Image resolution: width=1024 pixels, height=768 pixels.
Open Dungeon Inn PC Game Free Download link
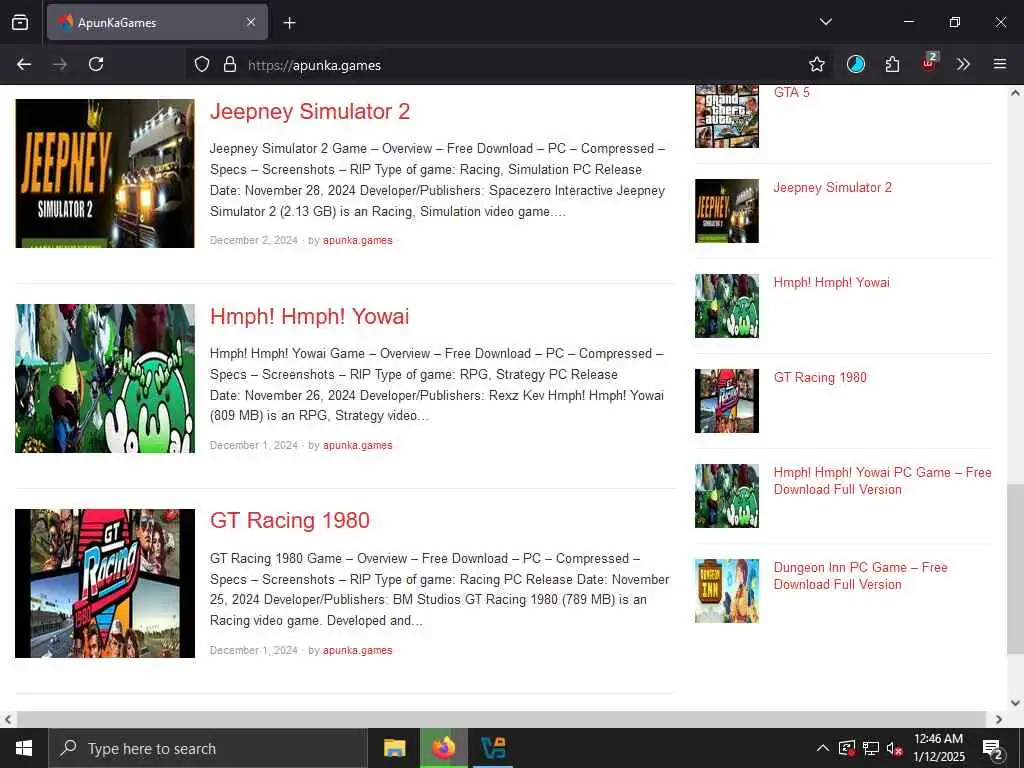pyautogui.click(x=860, y=576)
